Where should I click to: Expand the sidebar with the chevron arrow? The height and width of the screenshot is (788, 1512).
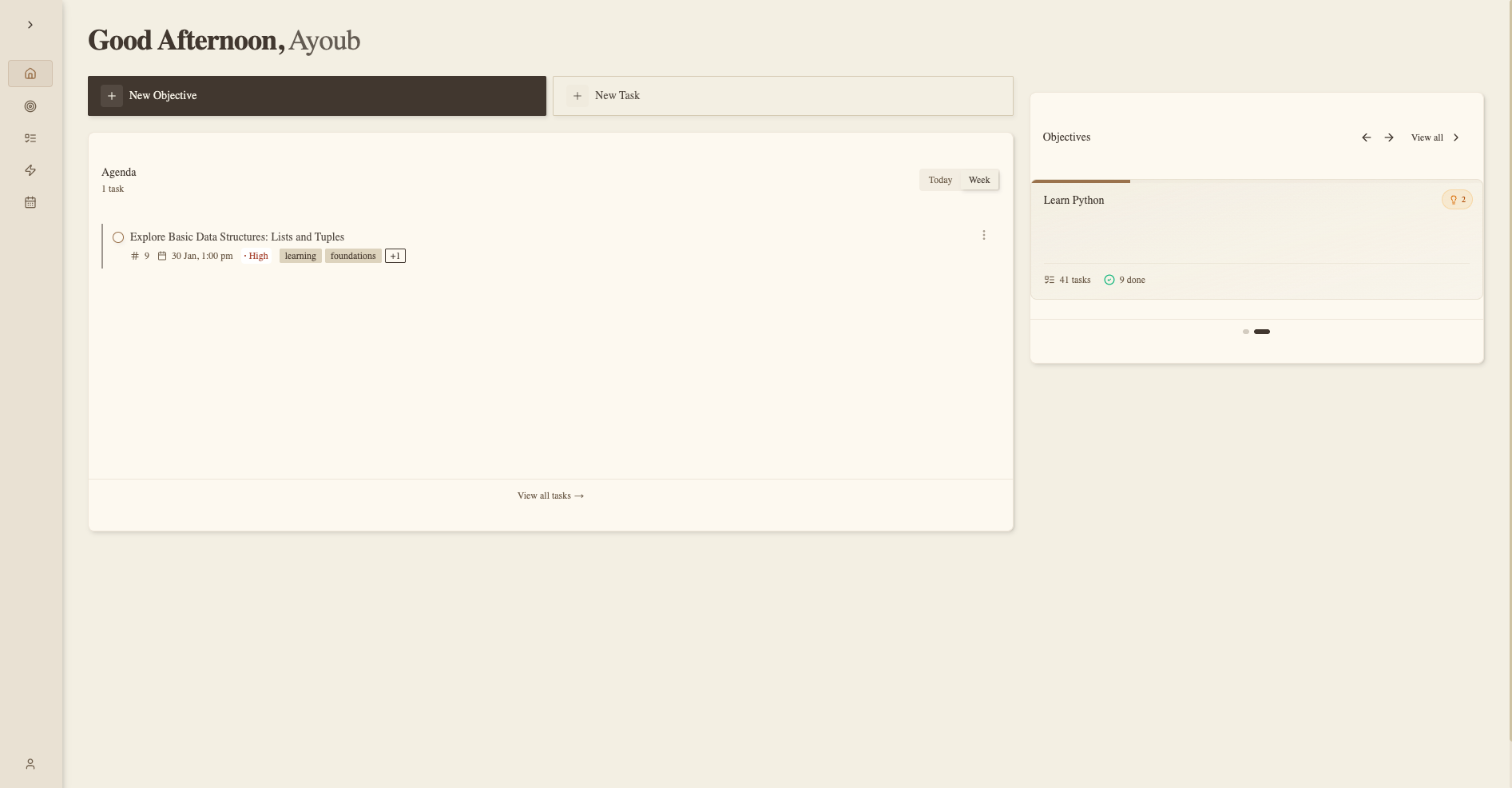30,25
